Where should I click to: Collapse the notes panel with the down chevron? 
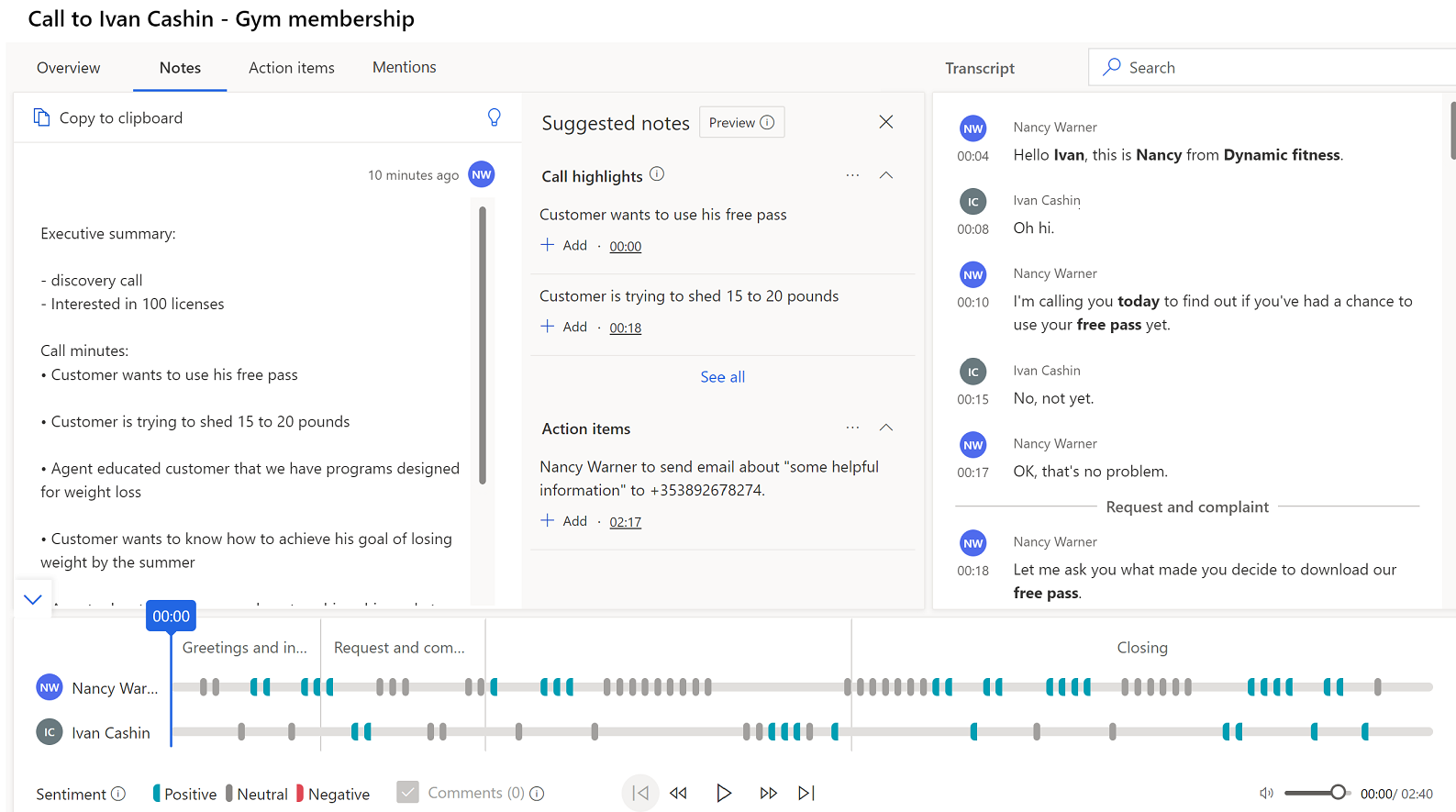[x=33, y=599]
